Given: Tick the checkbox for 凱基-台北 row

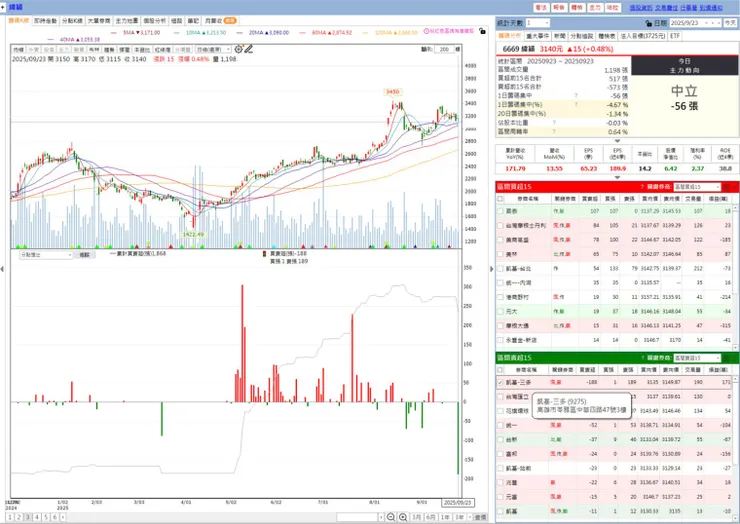Looking at the screenshot, I should click(500, 269).
